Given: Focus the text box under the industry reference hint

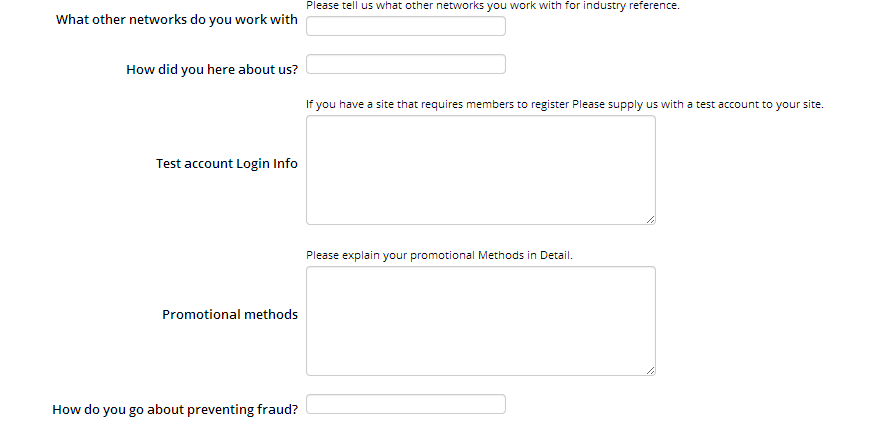Looking at the screenshot, I should (405, 26).
